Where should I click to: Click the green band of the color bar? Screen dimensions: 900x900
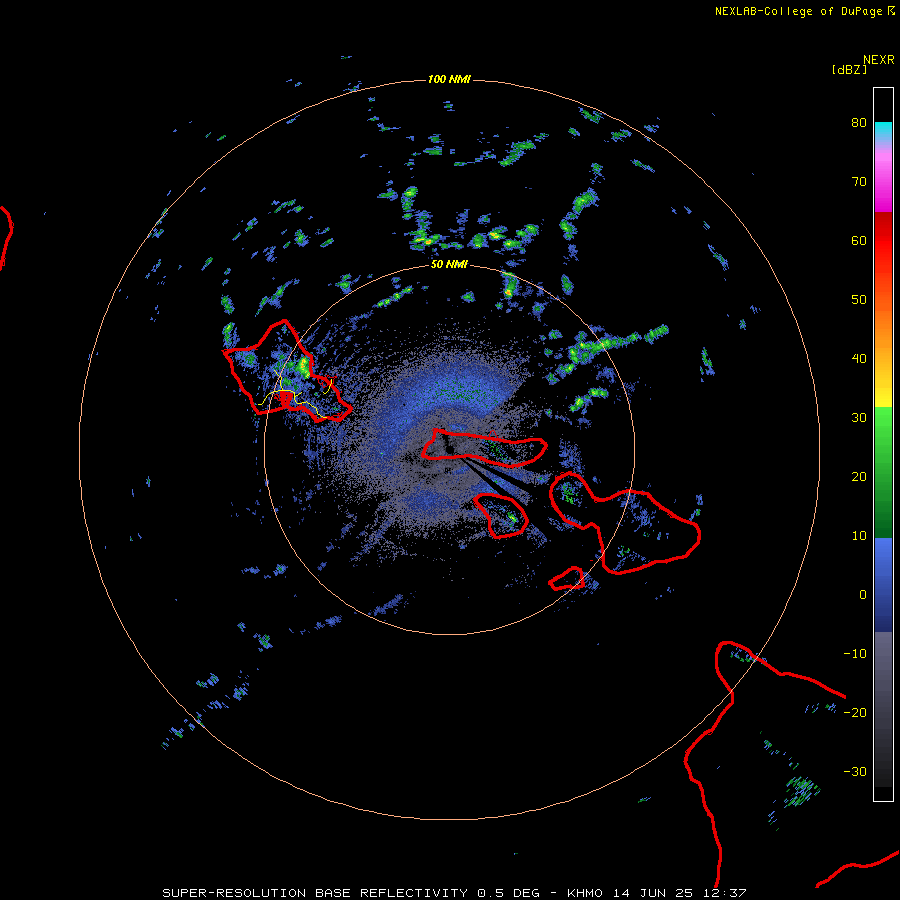[883, 472]
